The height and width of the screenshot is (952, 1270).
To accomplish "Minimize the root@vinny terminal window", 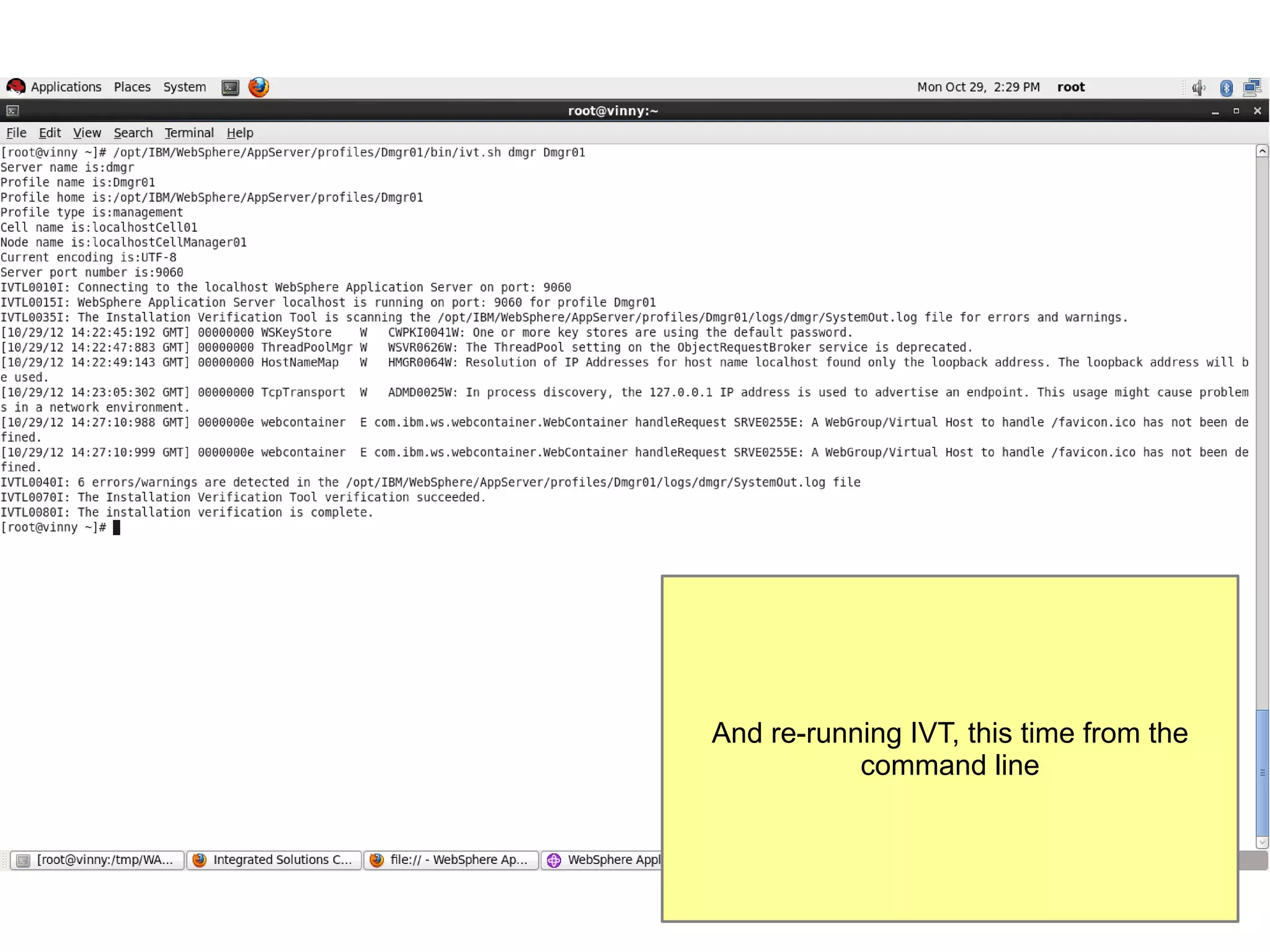I will pos(1215,111).
